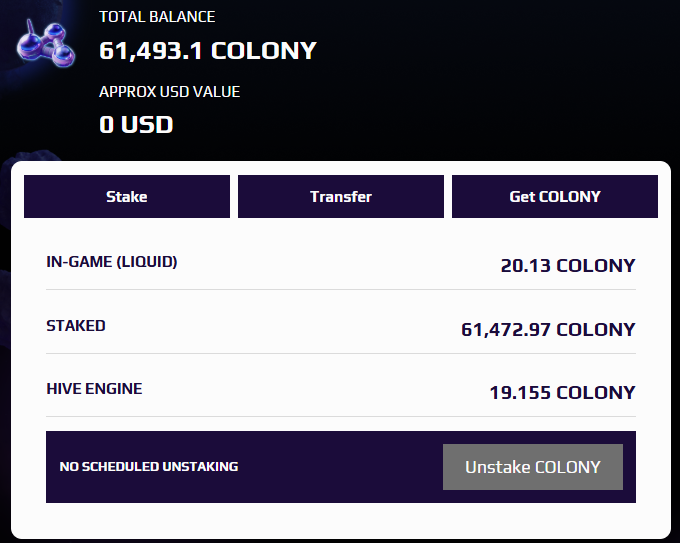Click the divider under the Staked row

coord(341,353)
